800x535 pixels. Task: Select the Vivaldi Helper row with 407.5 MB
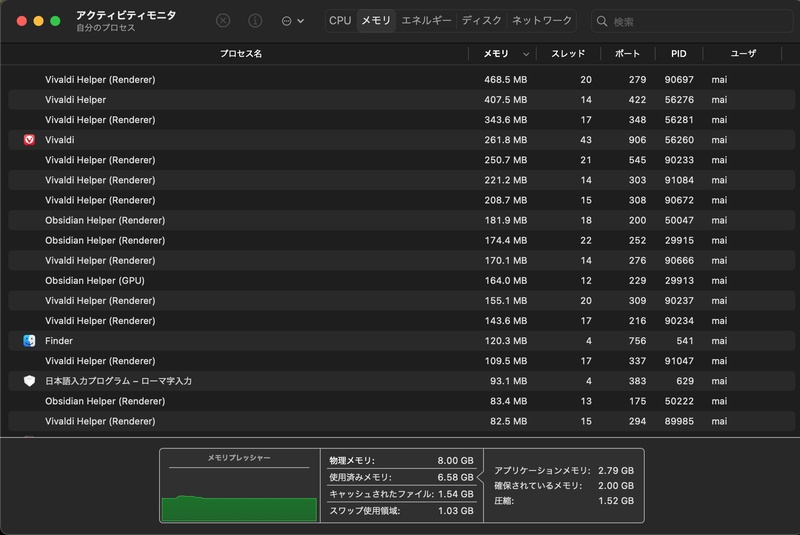click(402, 100)
